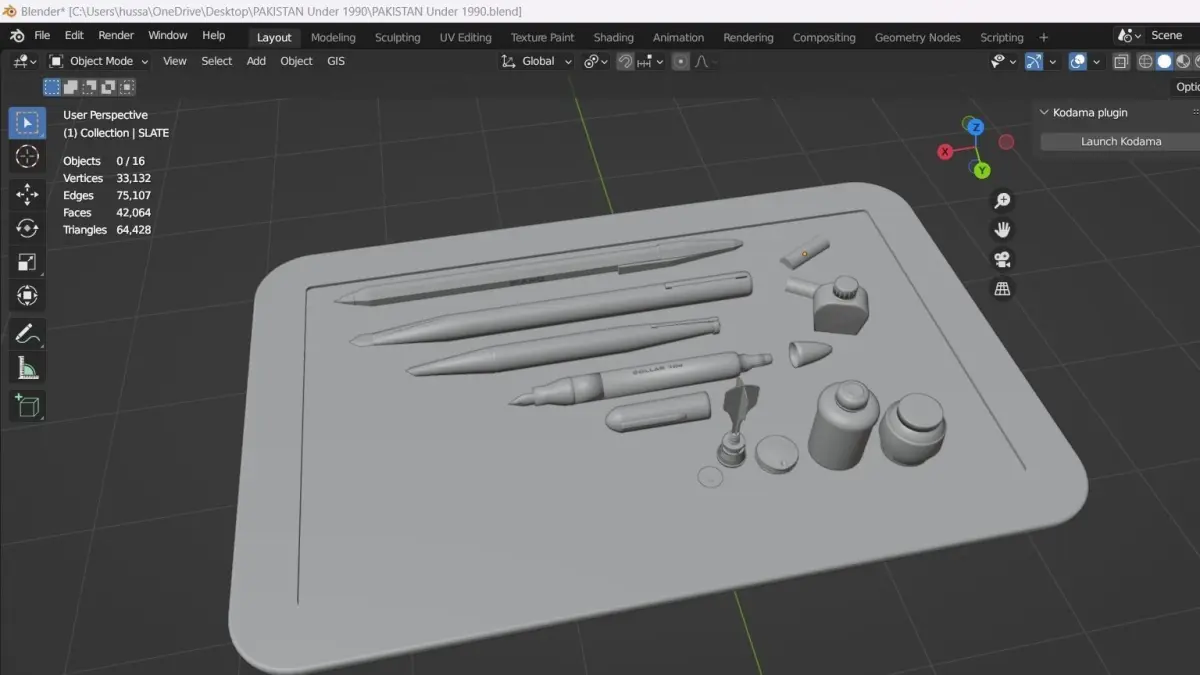The height and width of the screenshot is (675, 1200).
Task: Open Global transform orientation dropdown
Action: point(537,61)
